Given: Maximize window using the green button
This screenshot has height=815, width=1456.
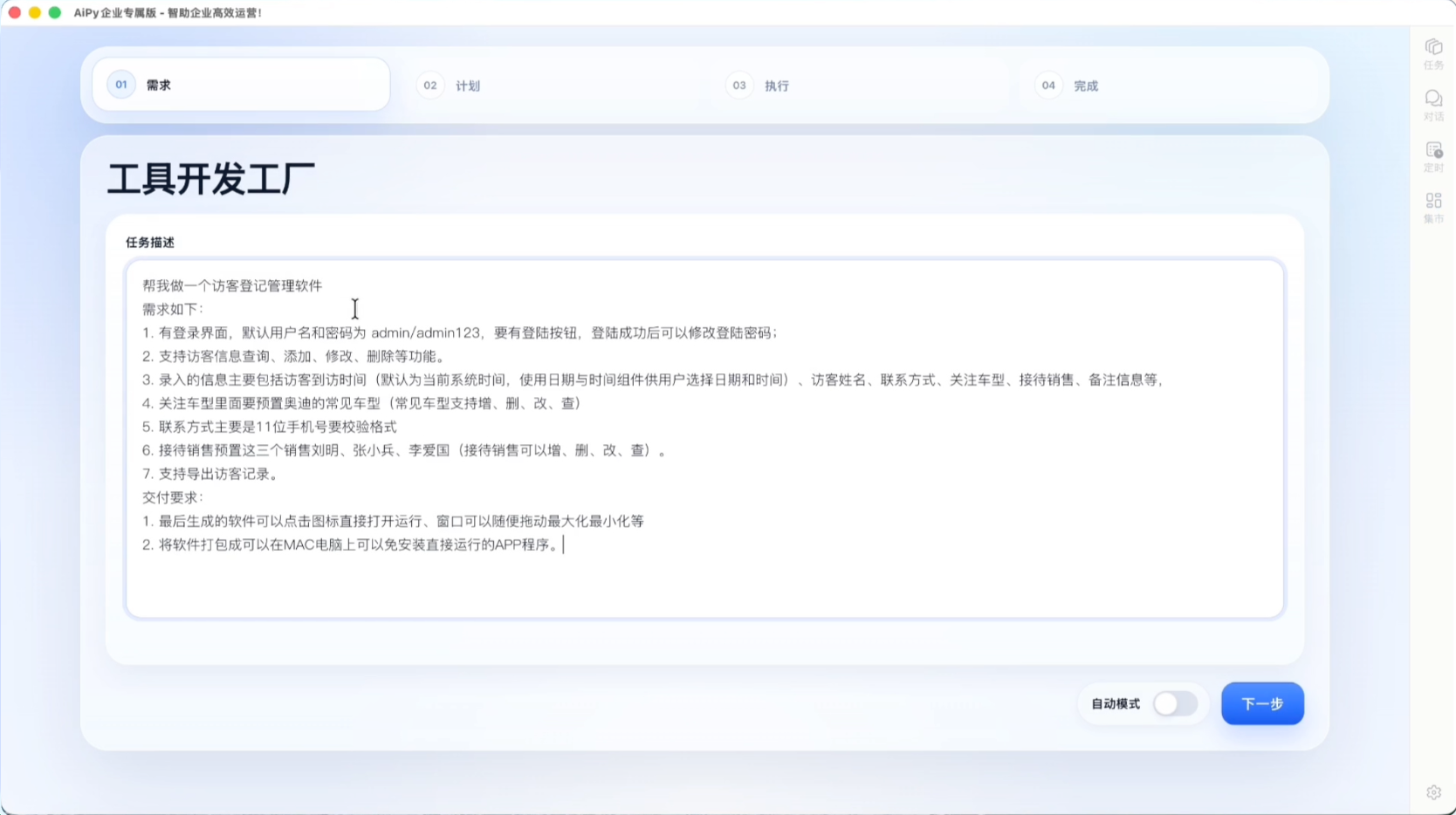Looking at the screenshot, I should point(55,12).
